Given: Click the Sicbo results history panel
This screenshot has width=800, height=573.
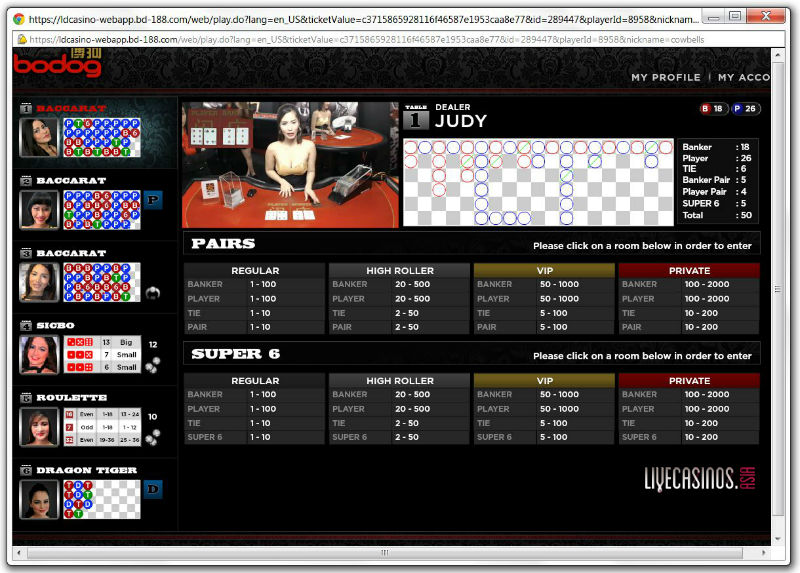Looking at the screenshot, I should pyautogui.click(x=102, y=355).
